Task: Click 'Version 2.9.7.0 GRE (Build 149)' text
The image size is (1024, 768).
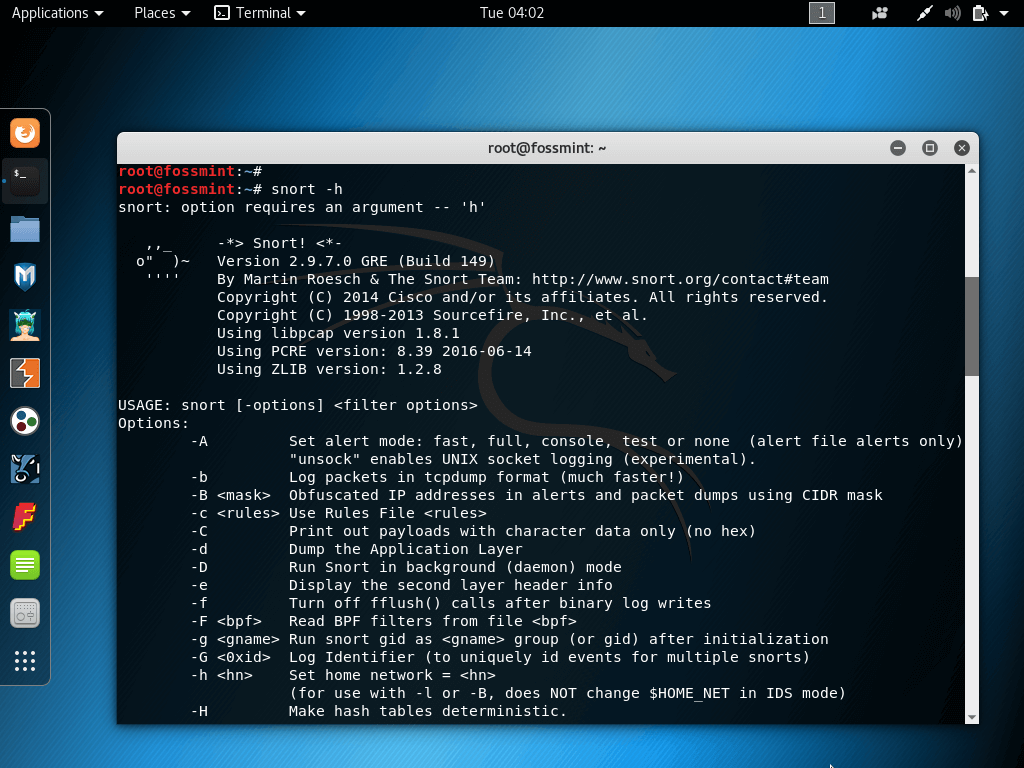Action: click(356, 261)
